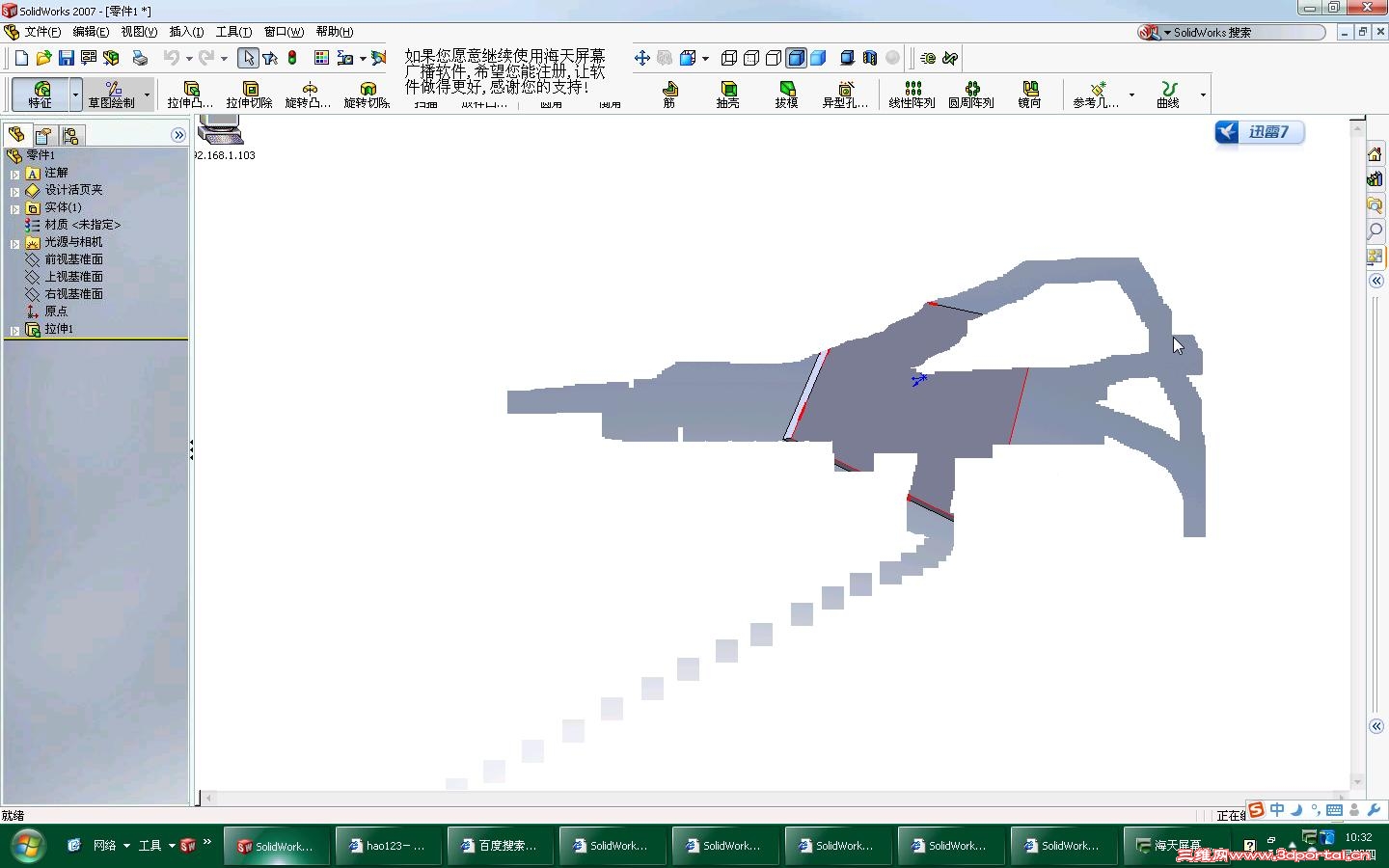Select the 旋转凸台 Revolved Boss tool
This screenshot has height=868, width=1389.
[308, 95]
